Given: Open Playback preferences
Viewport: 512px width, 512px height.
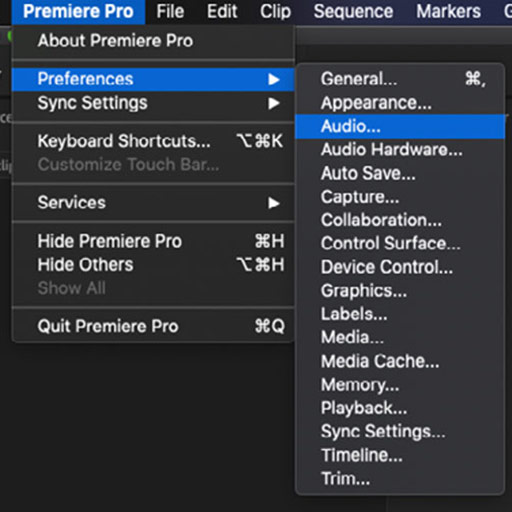Looking at the screenshot, I should [x=400, y=408].
